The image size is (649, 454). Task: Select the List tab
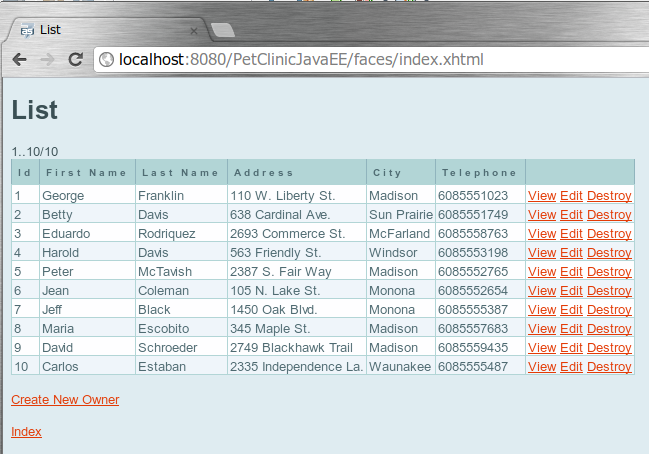[x=108, y=30]
